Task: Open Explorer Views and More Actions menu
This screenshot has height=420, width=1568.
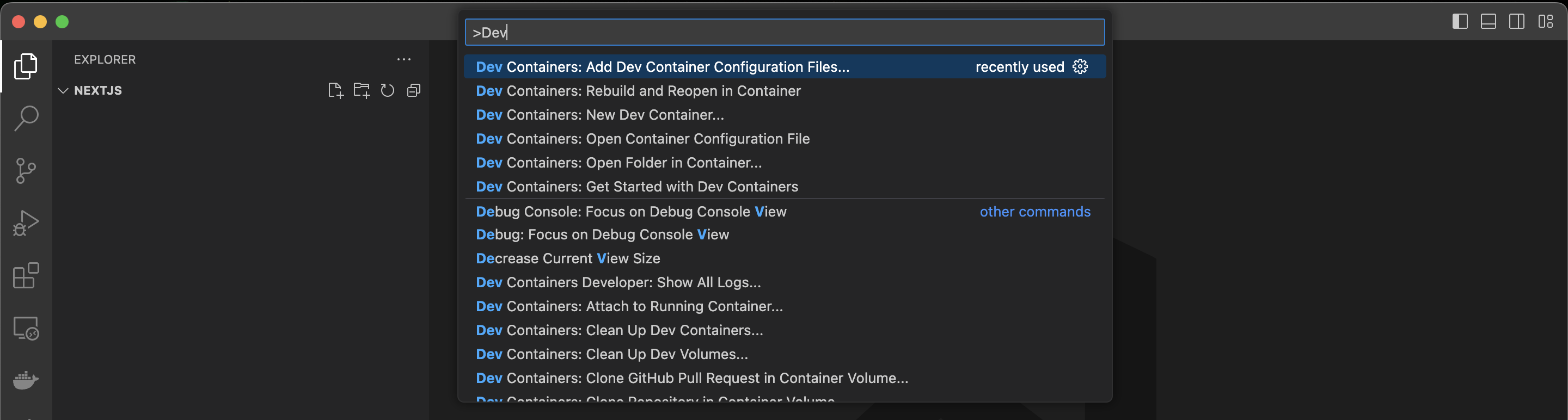Action: click(403, 59)
